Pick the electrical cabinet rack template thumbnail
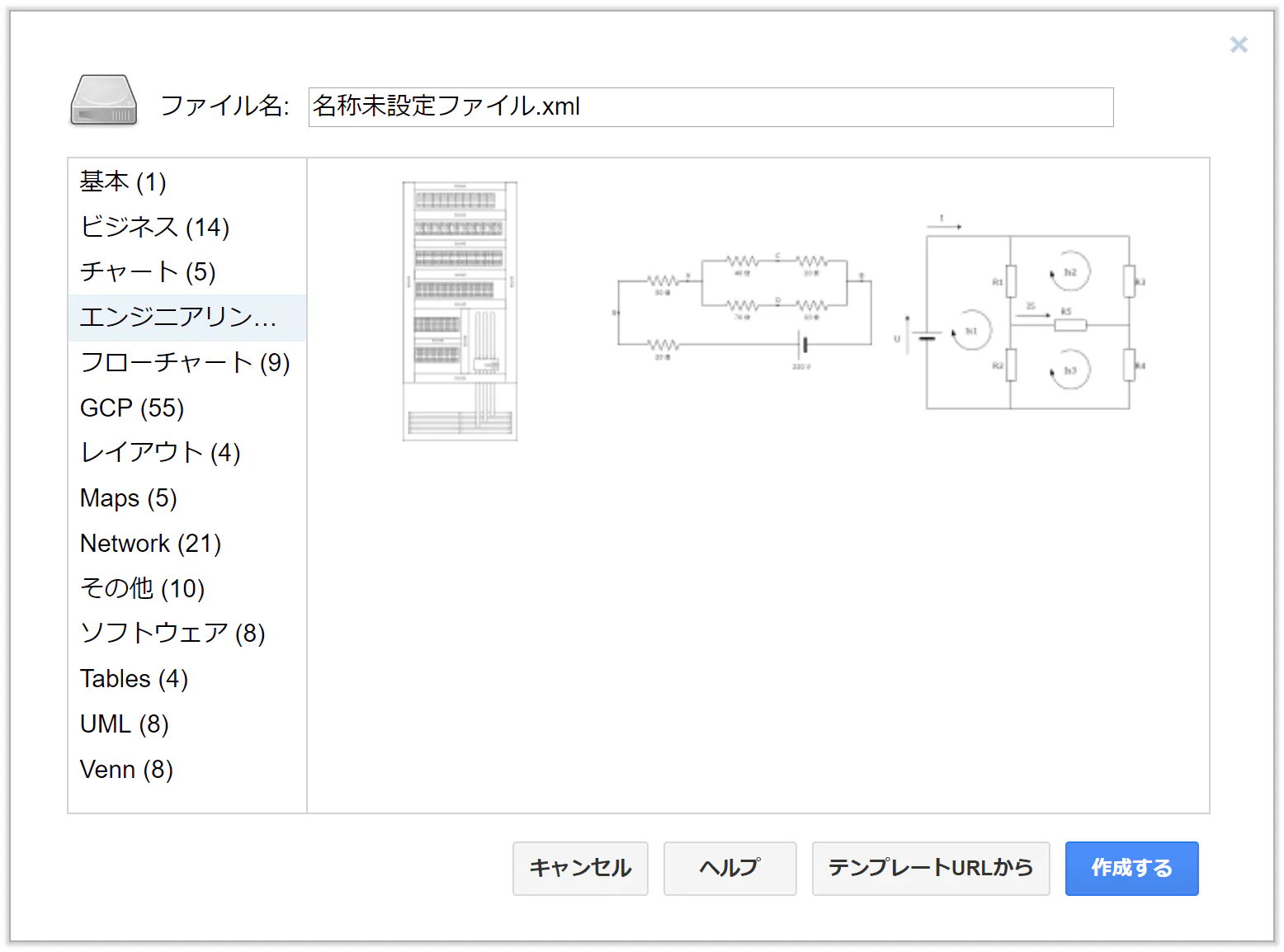The width and height of the screenshot is (1284, 952). point(460,311)
